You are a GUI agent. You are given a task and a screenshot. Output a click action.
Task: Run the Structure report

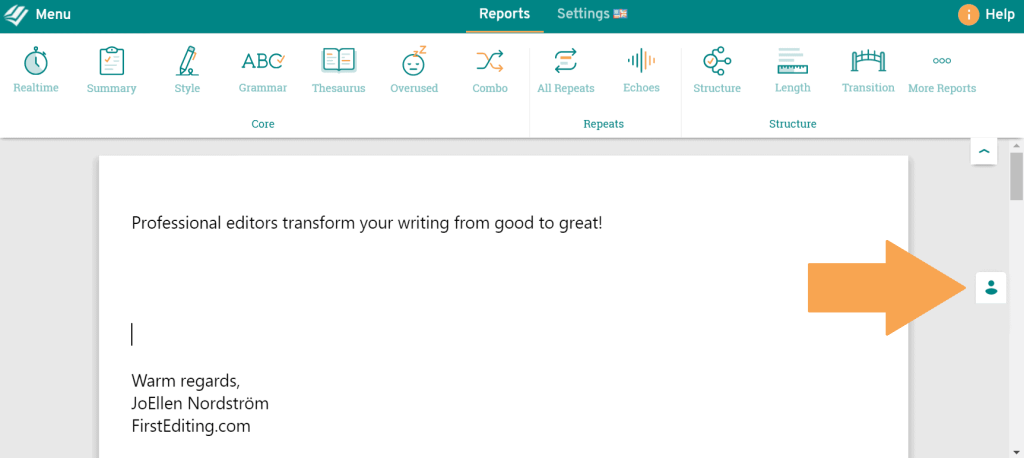tap(717, 62)
